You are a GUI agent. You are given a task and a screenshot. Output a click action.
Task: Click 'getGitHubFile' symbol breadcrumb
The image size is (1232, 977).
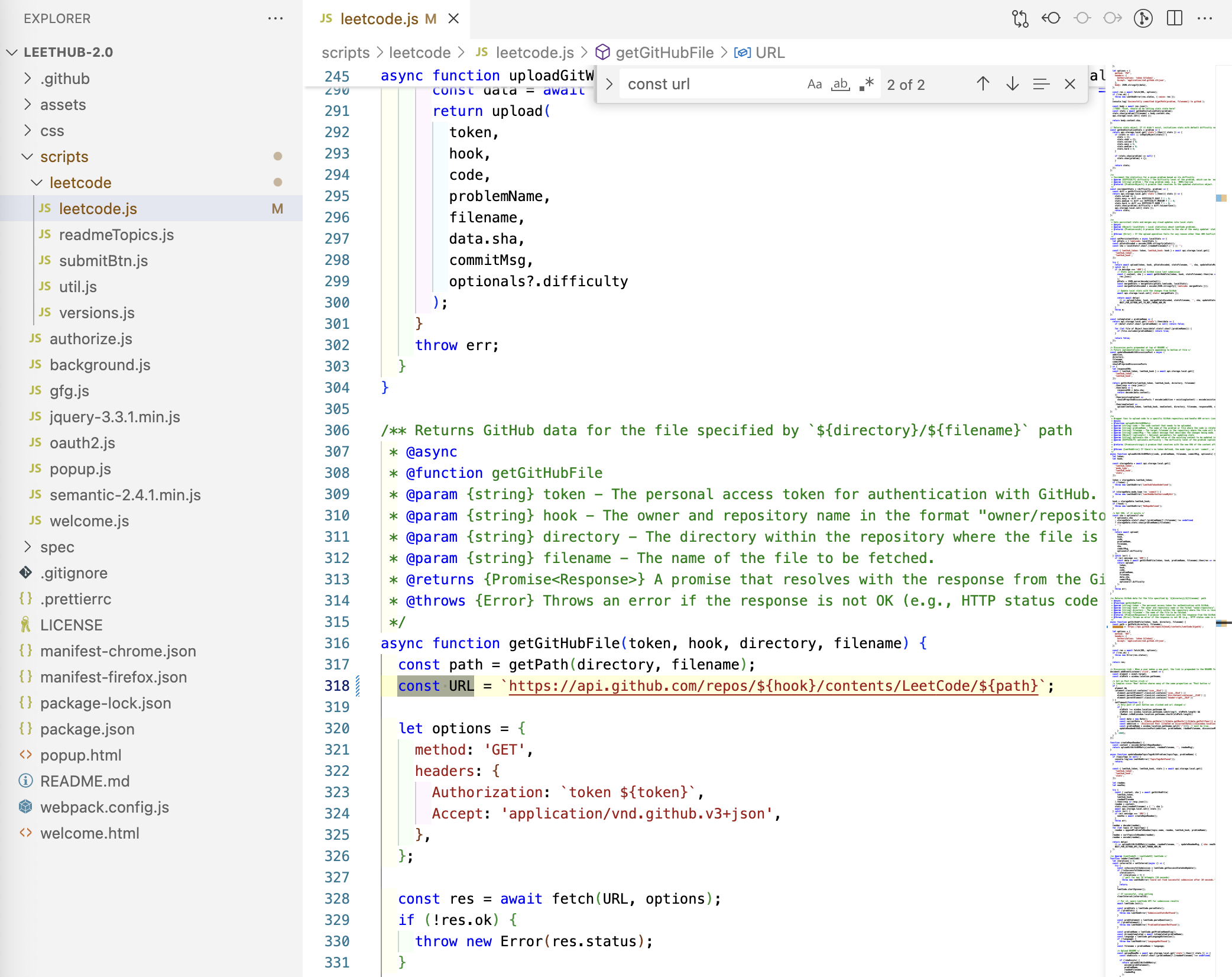664,53
